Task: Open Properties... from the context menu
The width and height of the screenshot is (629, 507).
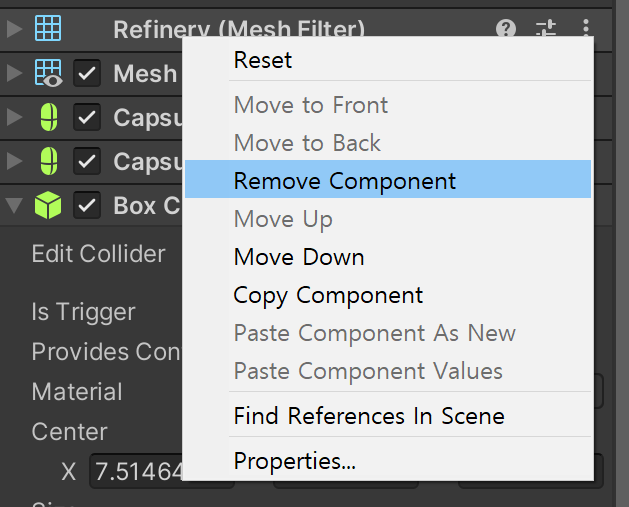Action: (x=294, y=461)
